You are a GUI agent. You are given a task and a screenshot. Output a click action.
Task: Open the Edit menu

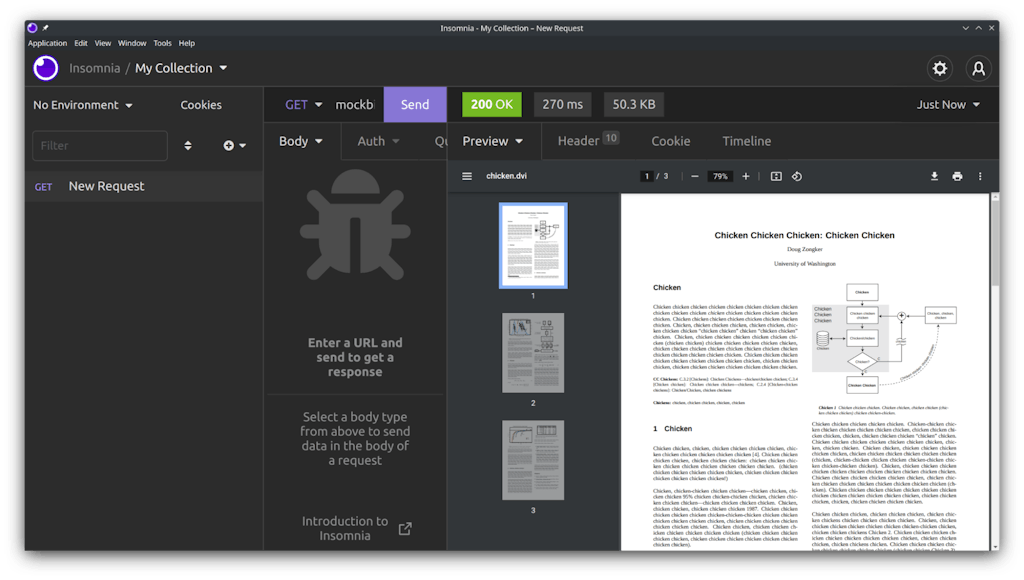pos(81,43)
